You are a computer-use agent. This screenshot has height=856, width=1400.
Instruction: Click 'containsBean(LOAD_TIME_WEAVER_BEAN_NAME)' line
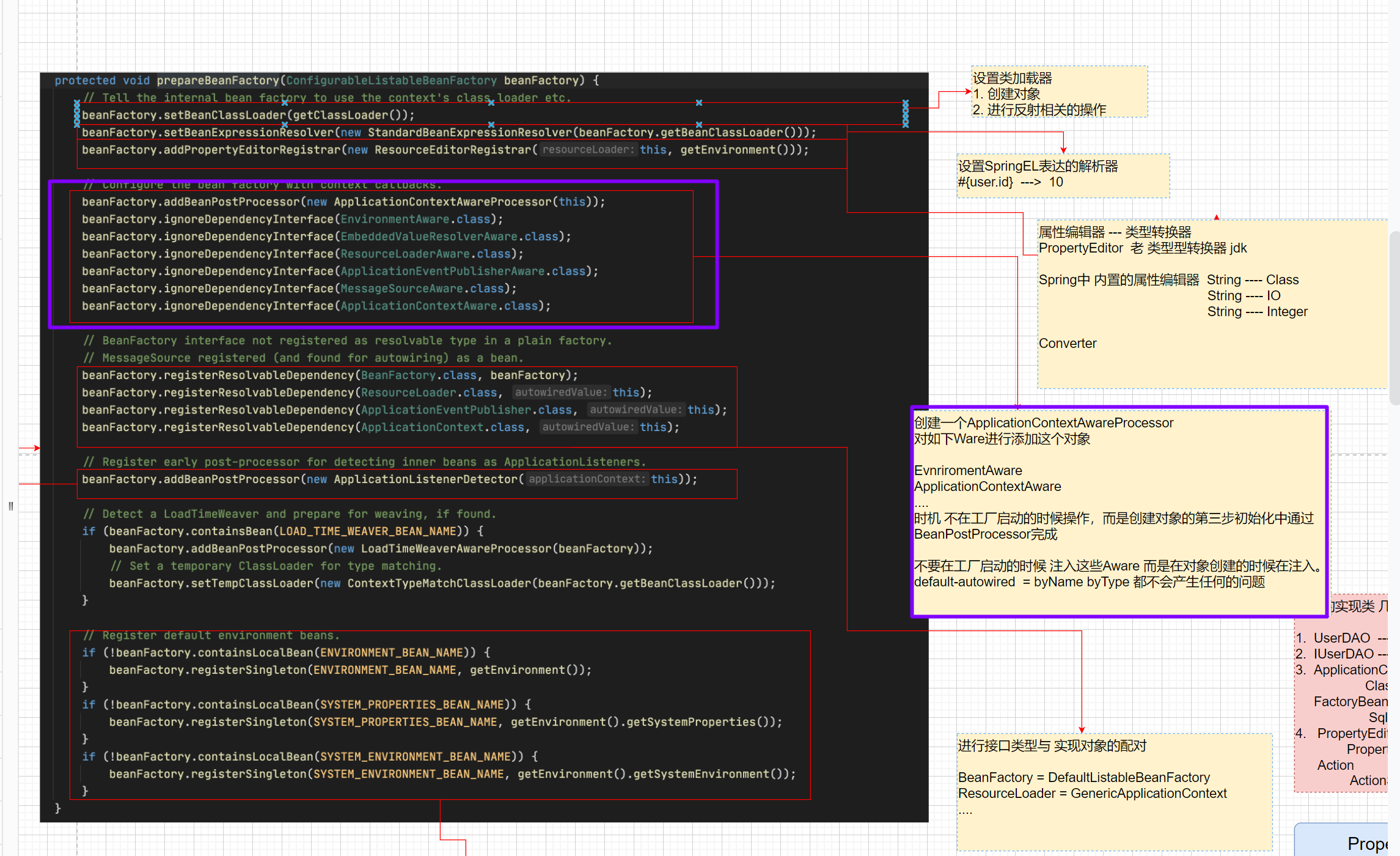click(x=283, y=531)
